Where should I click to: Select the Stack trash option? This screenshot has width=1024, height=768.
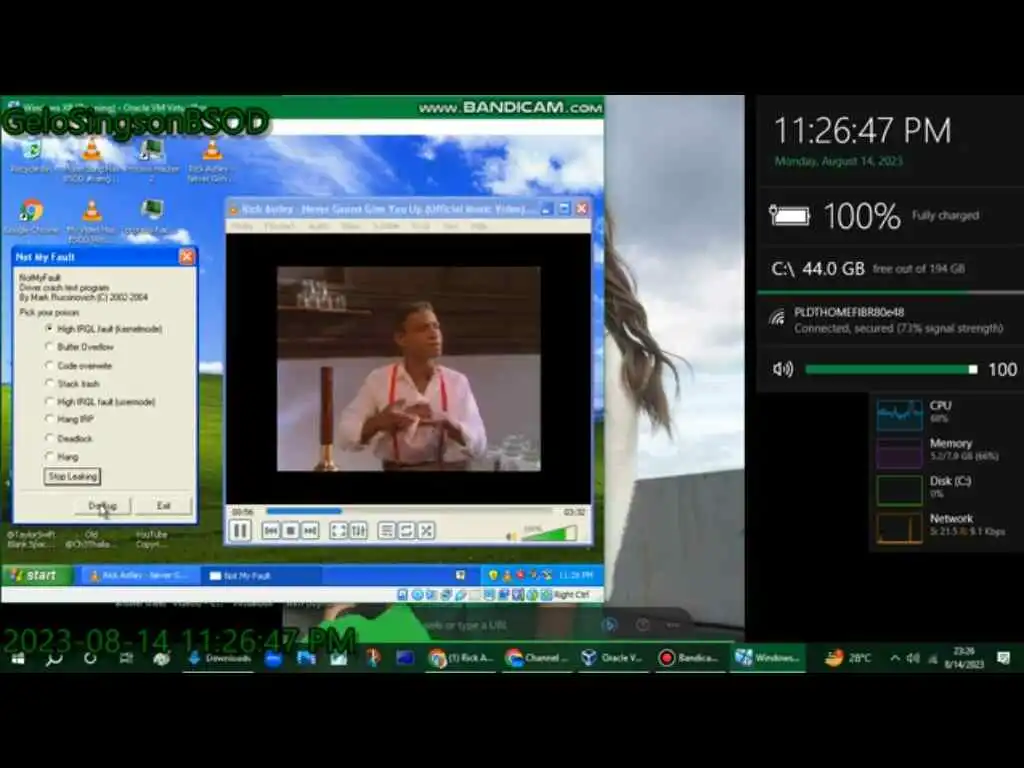coord(72,383)
